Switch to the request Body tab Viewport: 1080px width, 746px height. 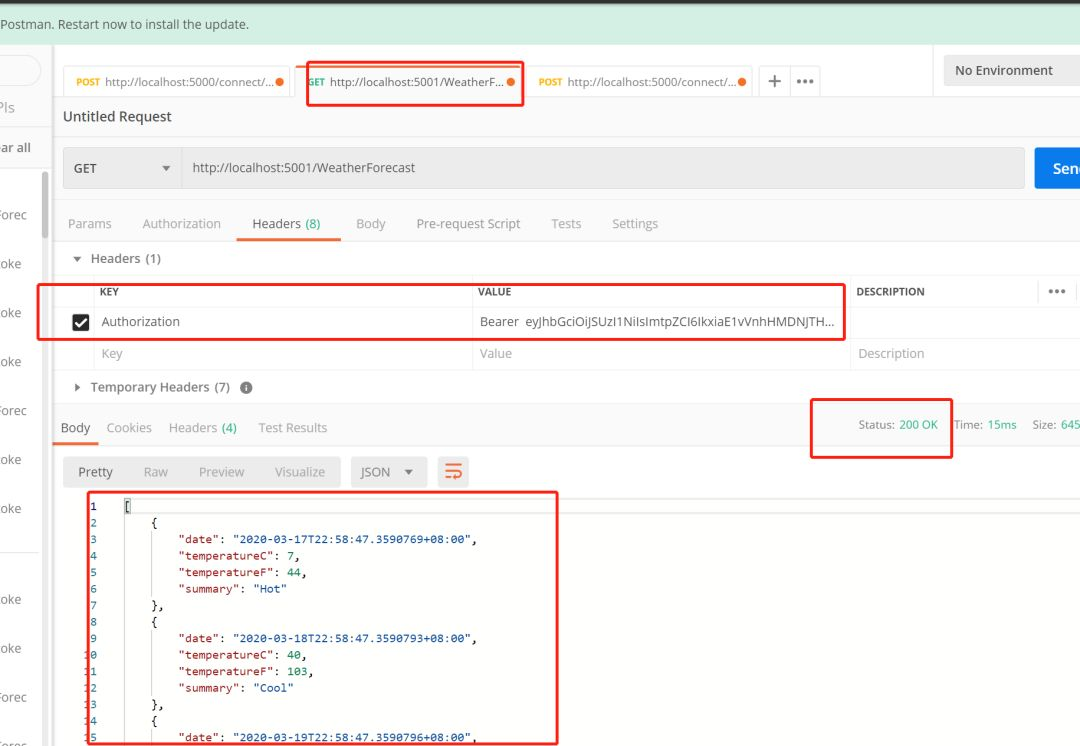[371, 224]
